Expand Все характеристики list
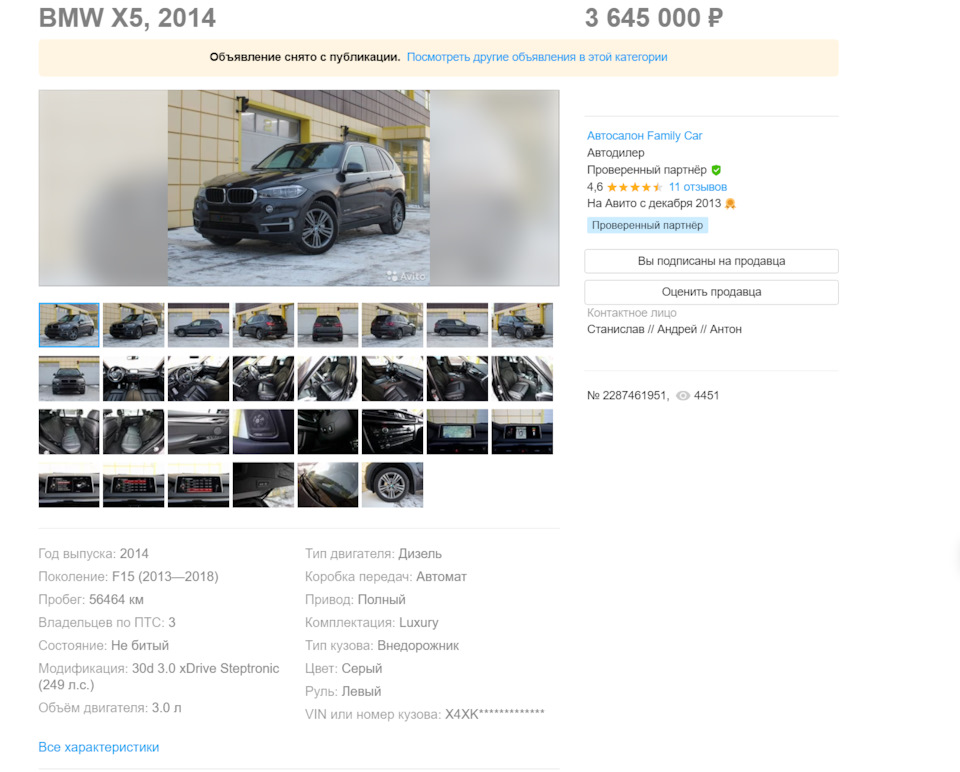Viewport: 960px width, 772px height. pyautogui.click(x=99, y=747)
